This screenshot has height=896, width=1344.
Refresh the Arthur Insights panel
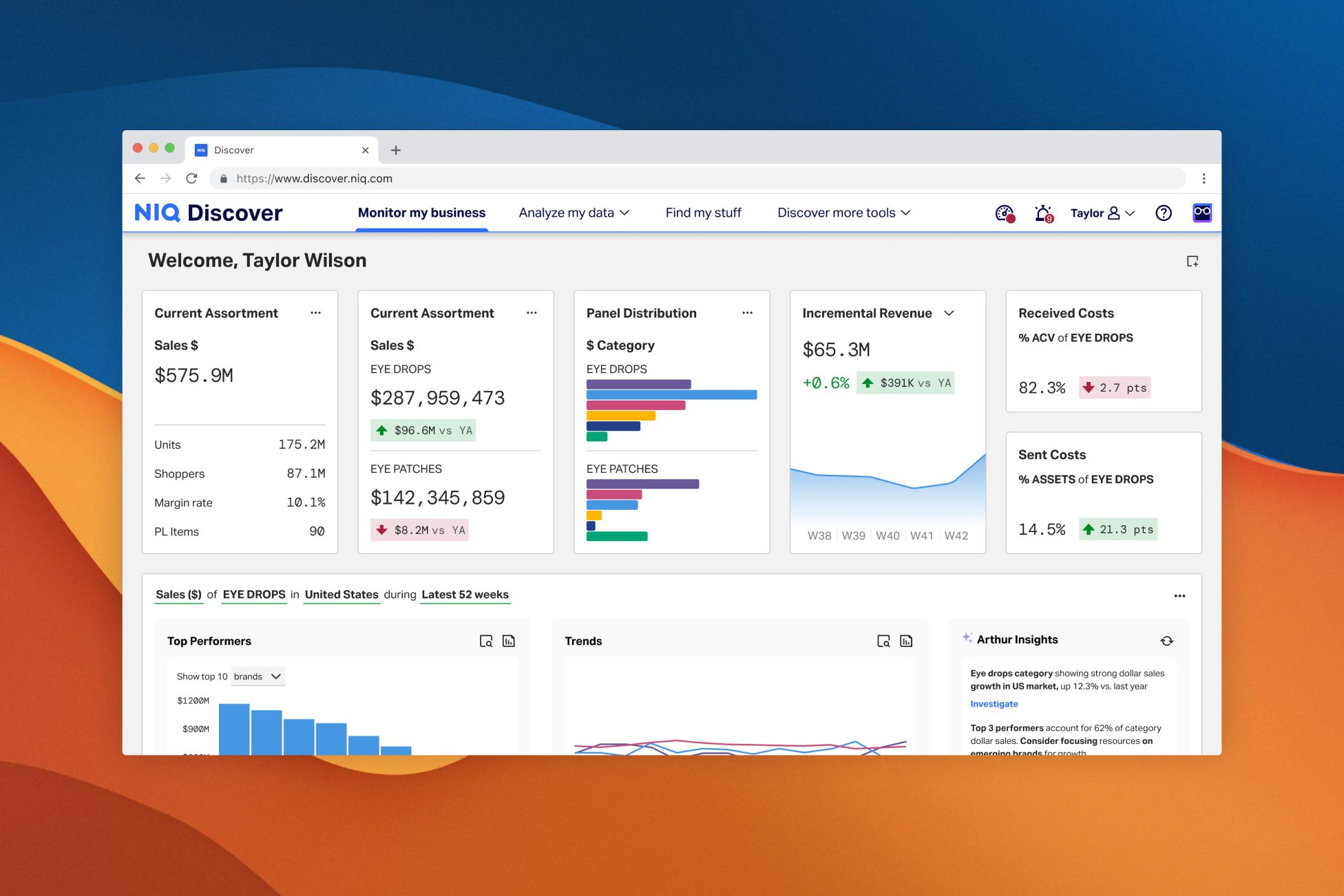pyautogui.click(x=1166, y=641)
